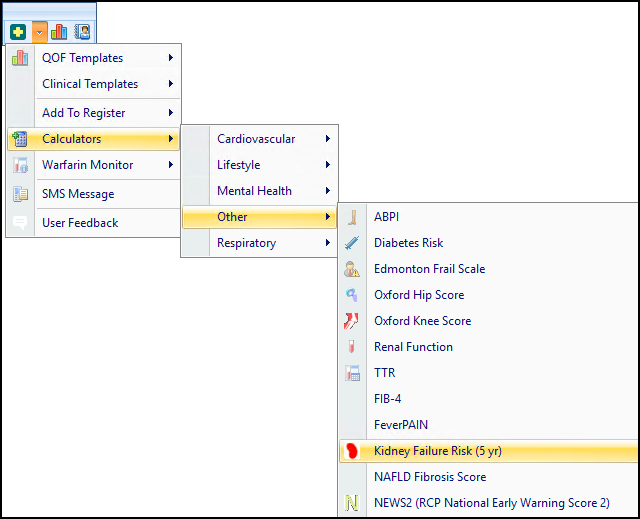The width and height of the screenshot is (640, 519).
Task: Select the FIB-4 calculator entry
Action: 389,399
